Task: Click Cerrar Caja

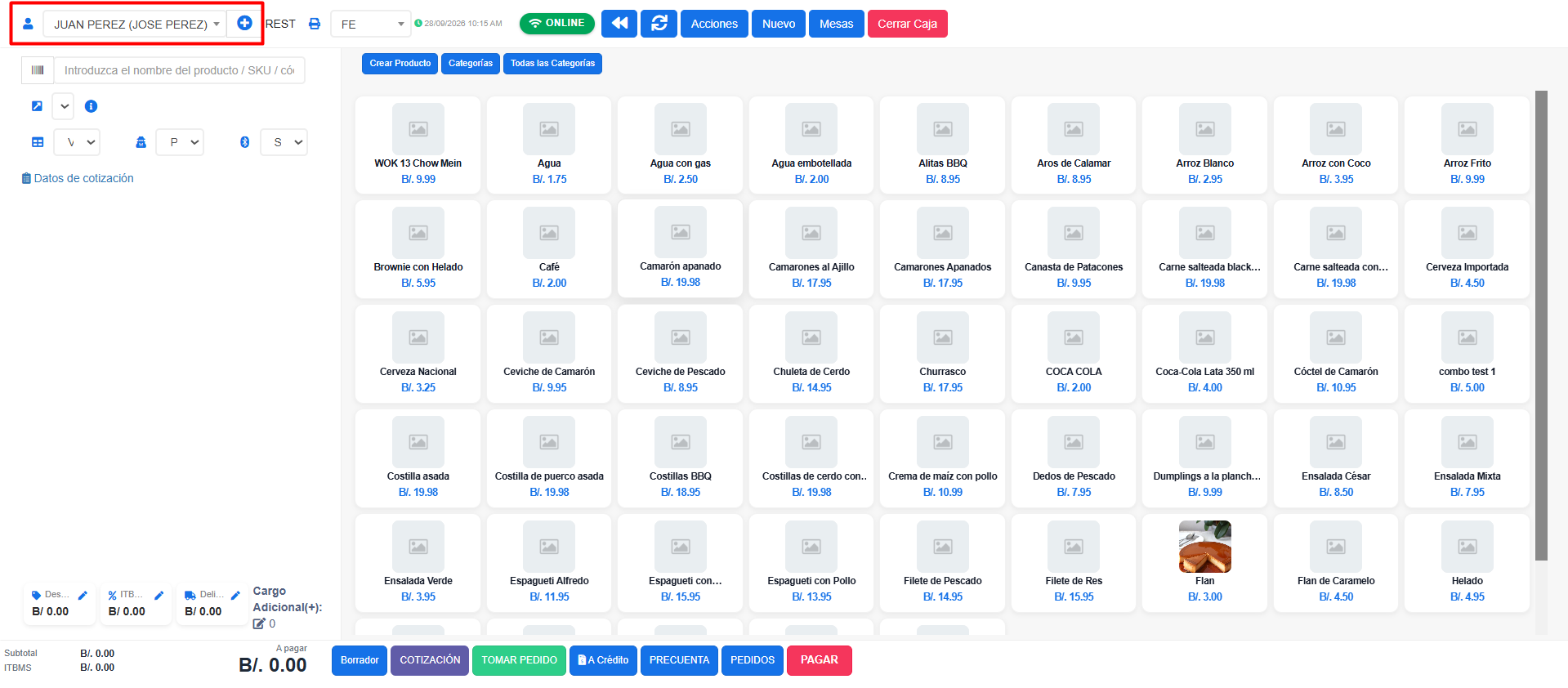Action: (x=907, y=24)
